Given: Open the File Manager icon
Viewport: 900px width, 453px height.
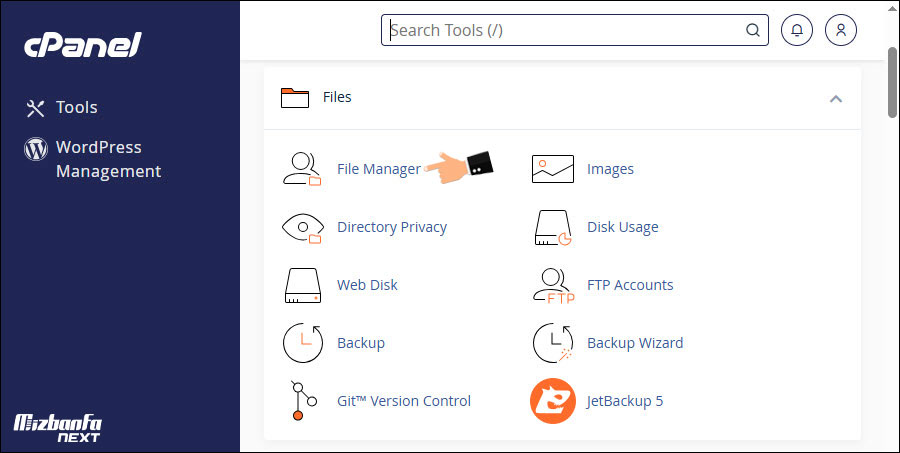Looking at the screenshot, I should pos(302,169).
